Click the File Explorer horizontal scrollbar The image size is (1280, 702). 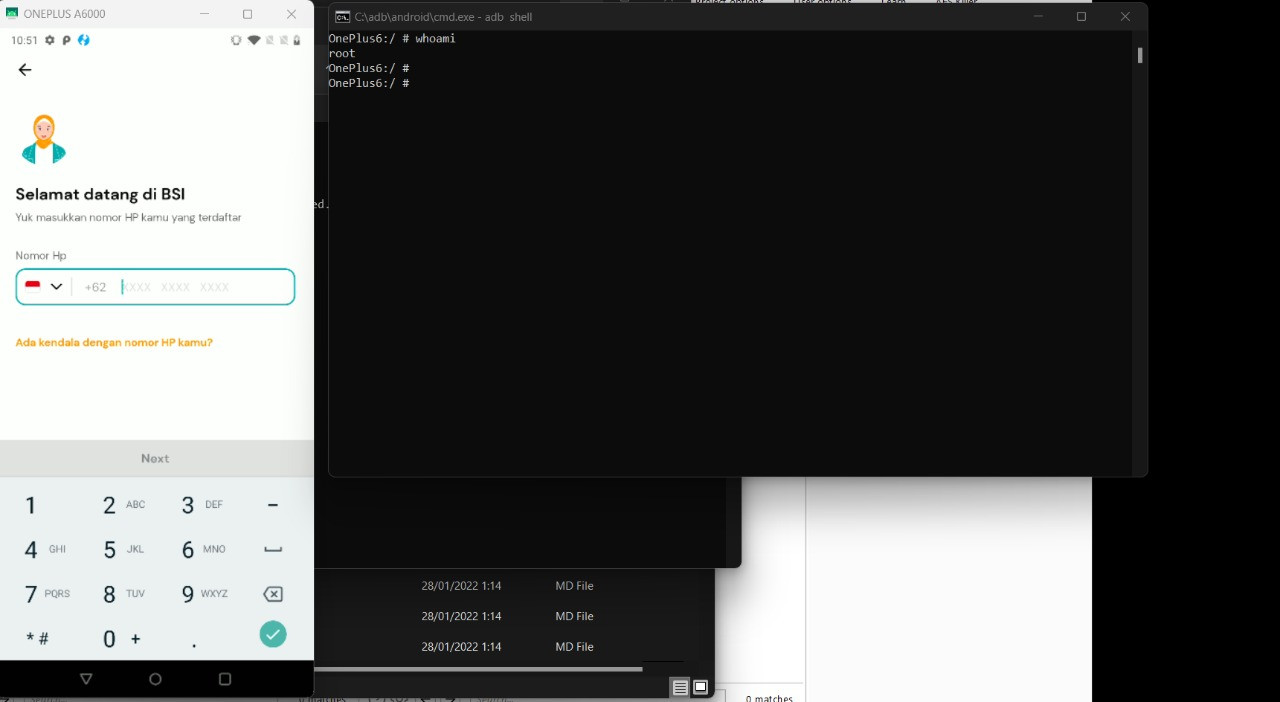click(478, 669)
